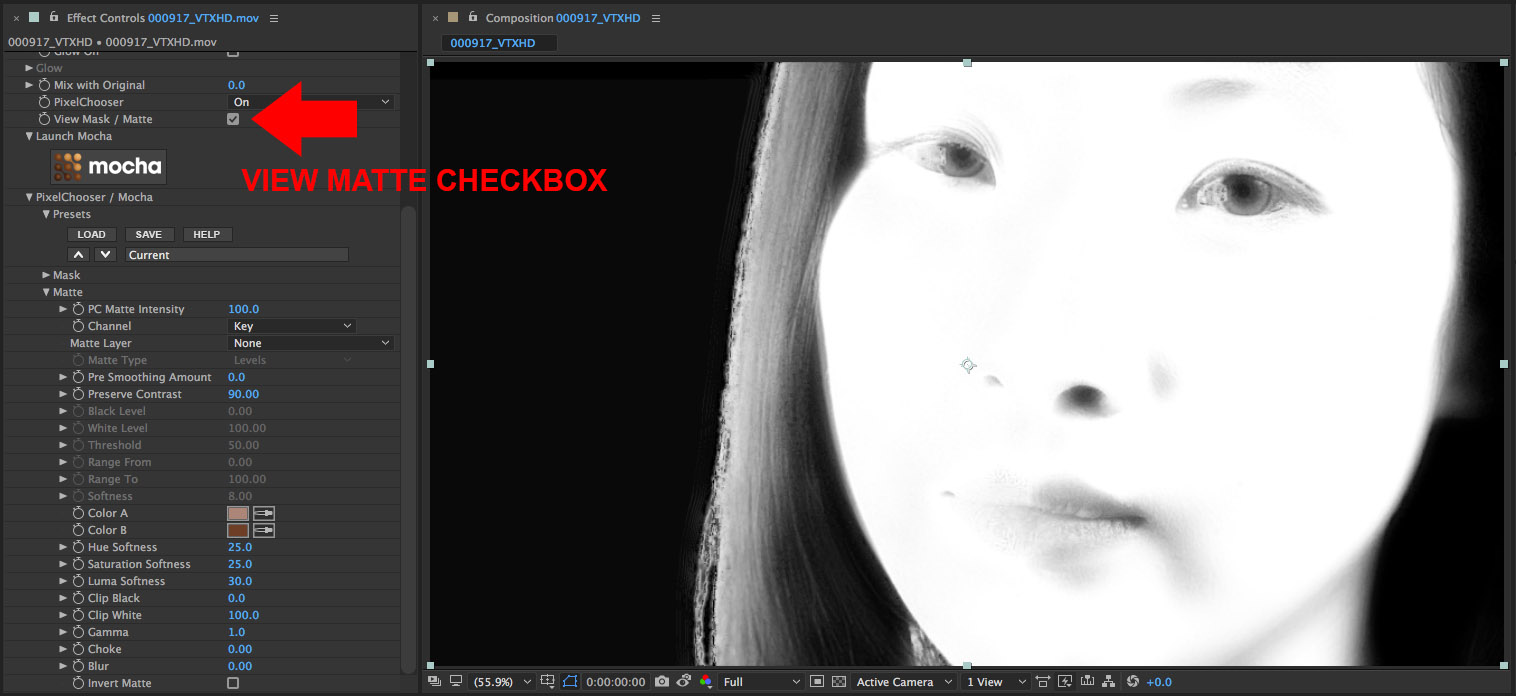Open the Channel dropdown set to Key
1516x696 pixels.
(292, 326)
